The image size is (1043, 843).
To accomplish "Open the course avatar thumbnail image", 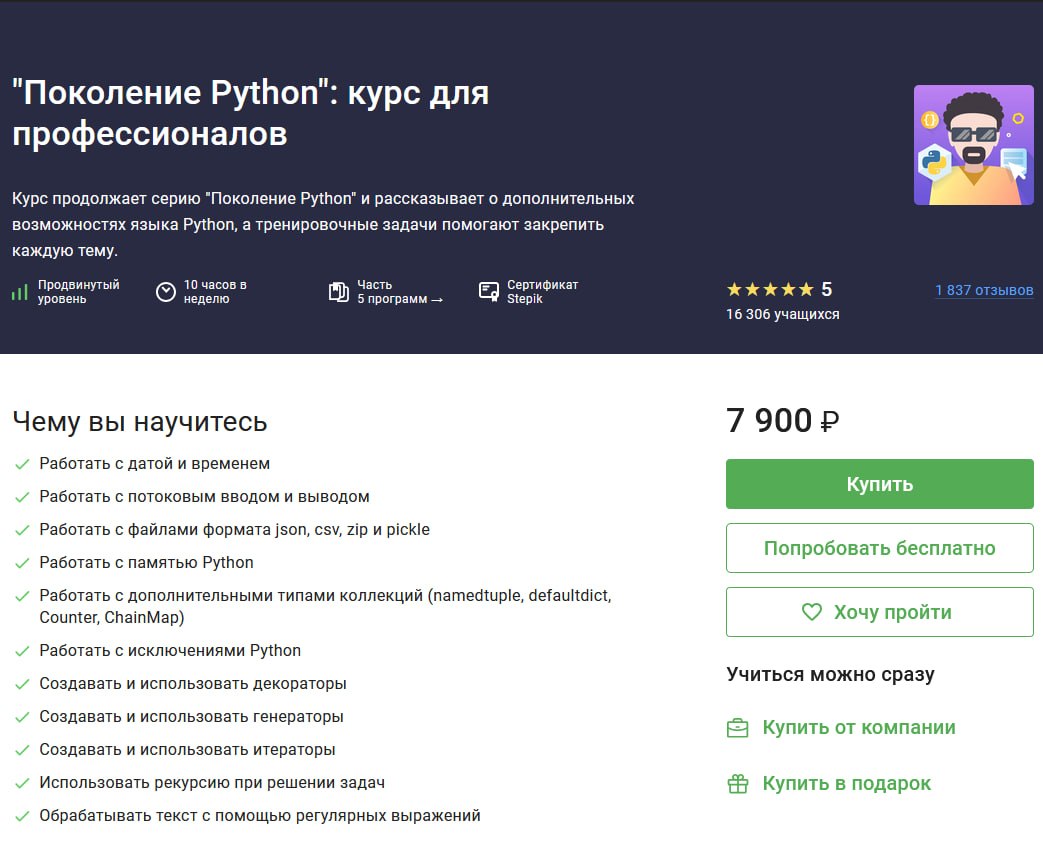I will [x=974, y=145].
